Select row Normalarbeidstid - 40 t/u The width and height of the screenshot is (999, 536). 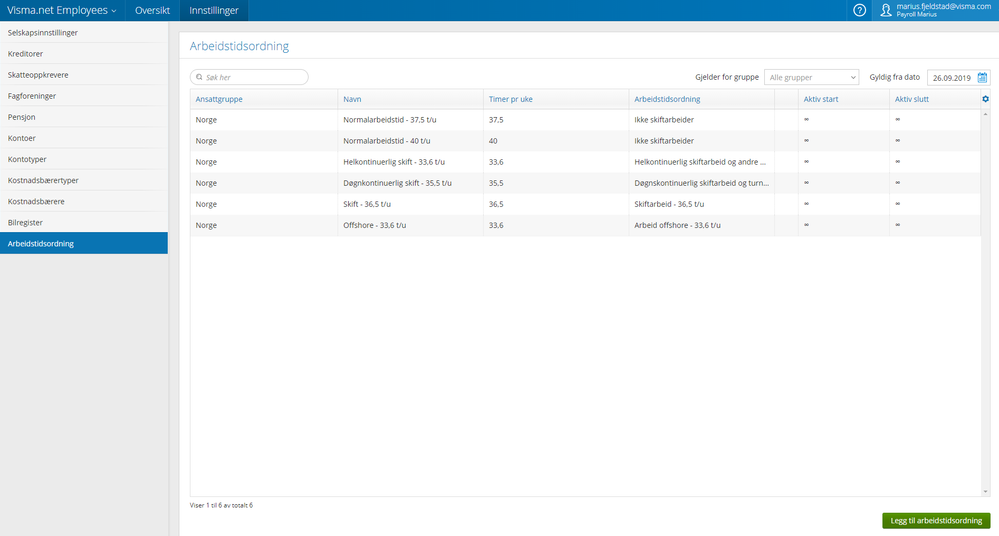pyautogui.click(x=585, y=141)
